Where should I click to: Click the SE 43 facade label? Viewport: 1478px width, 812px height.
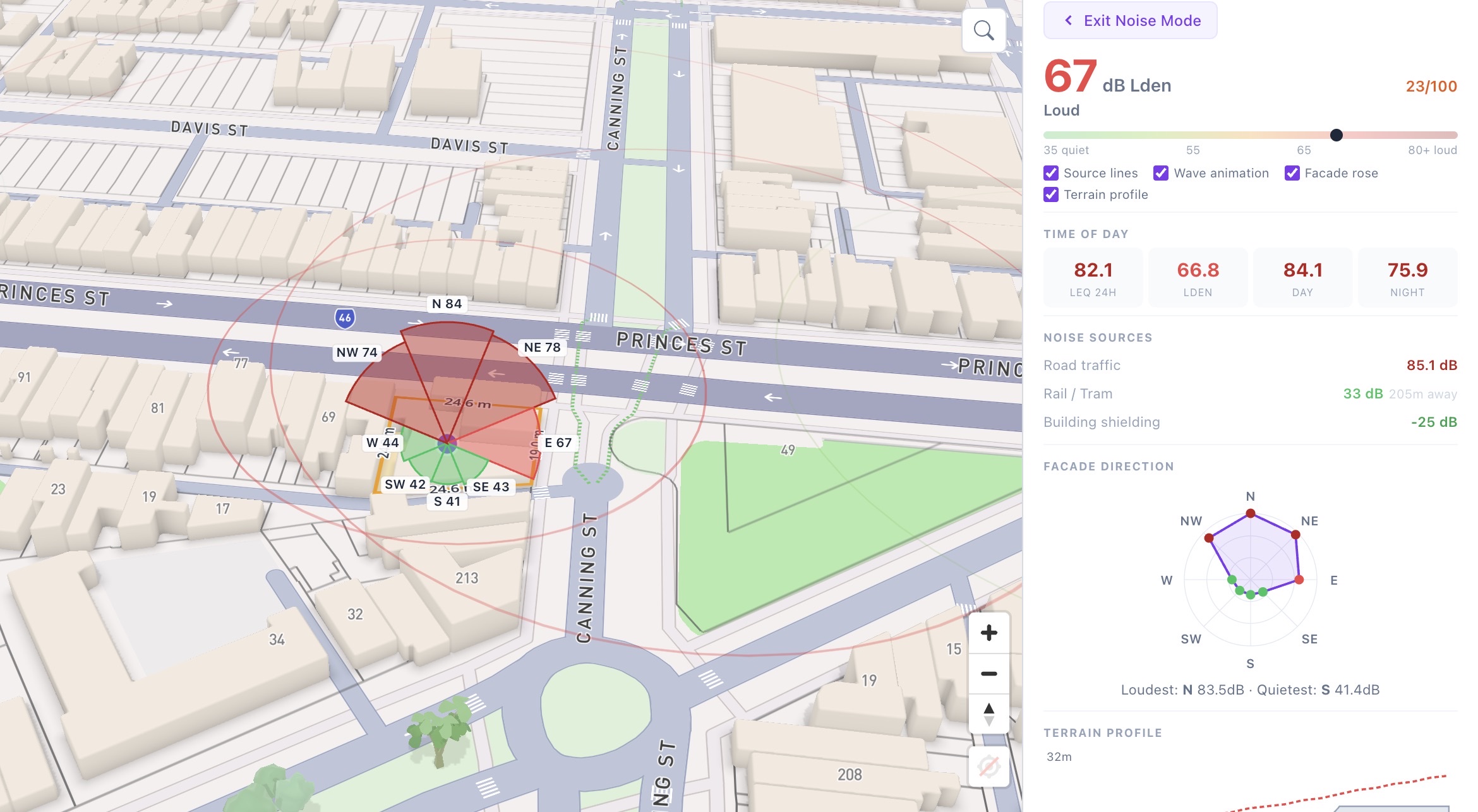[491, 487]
